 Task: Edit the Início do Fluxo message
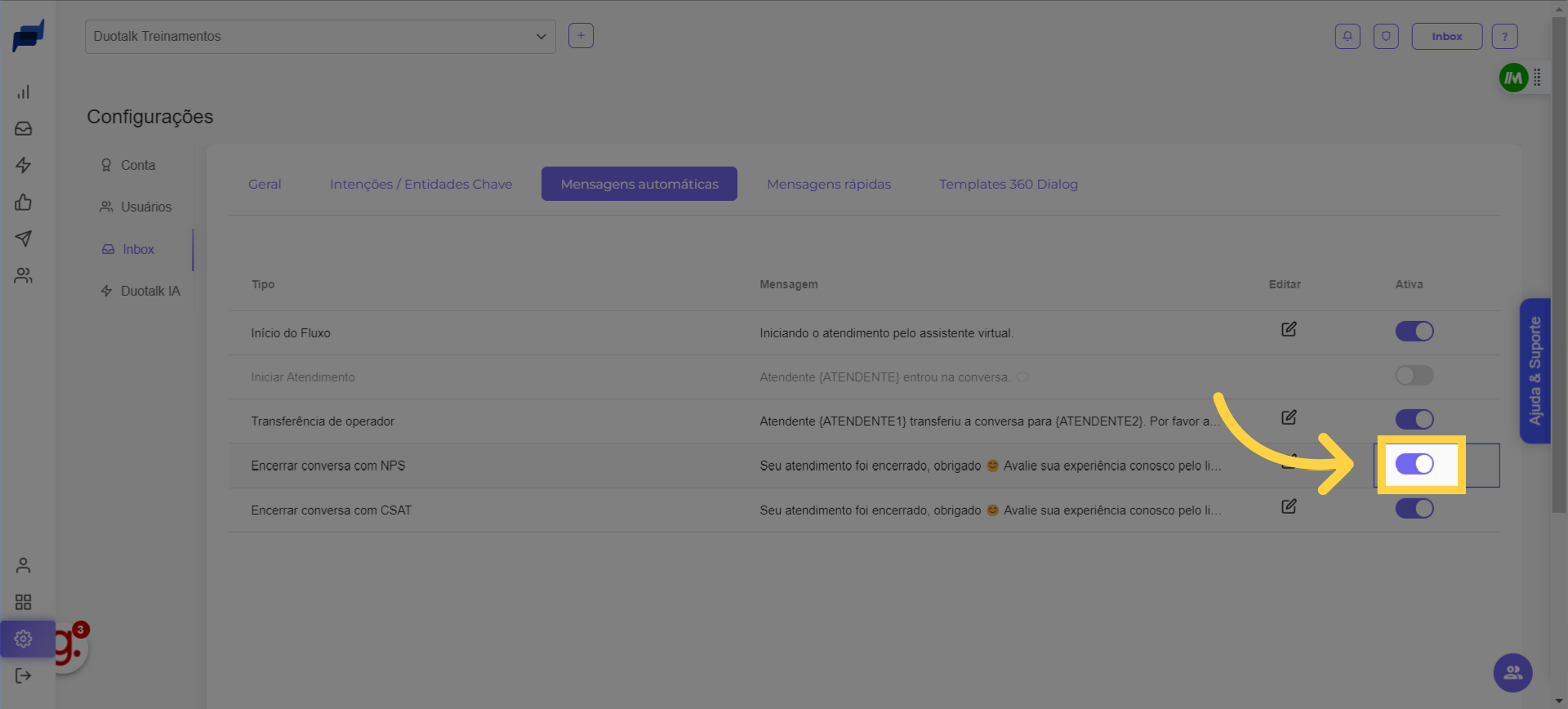[1289, 329]
